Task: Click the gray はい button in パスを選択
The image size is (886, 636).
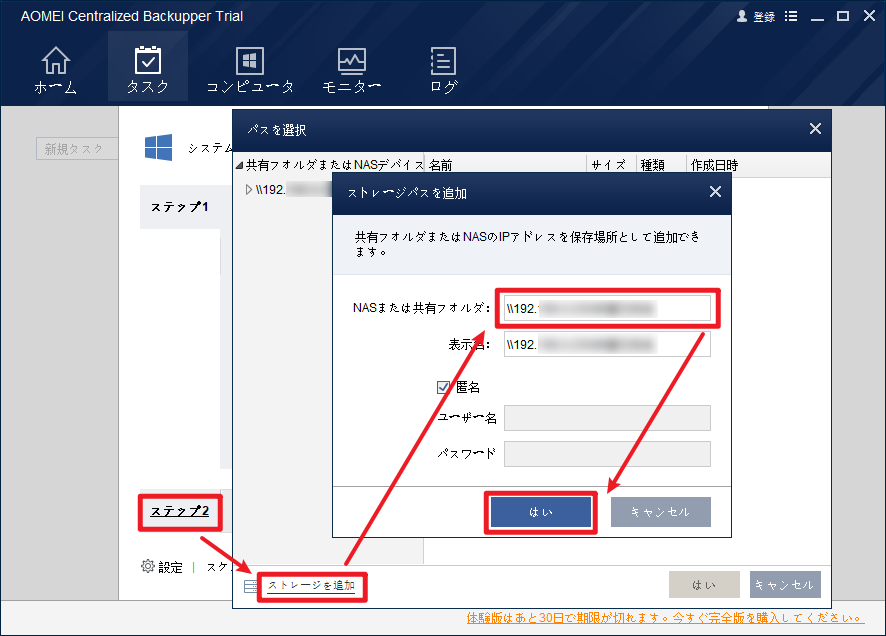Action: tap(704, 585)
